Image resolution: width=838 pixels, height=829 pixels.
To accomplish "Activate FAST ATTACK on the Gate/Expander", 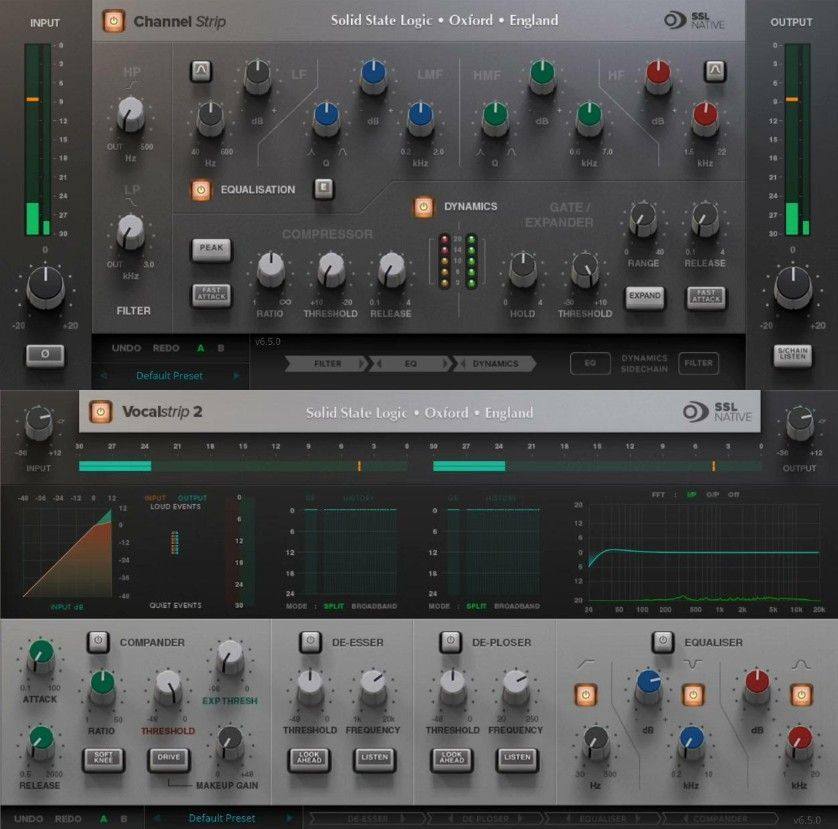I will coord(704,296).
